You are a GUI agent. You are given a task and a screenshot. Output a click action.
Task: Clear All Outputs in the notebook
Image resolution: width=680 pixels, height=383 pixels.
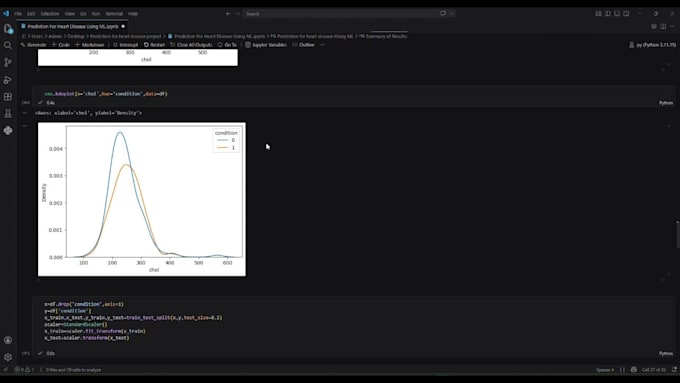click(191, 45)
